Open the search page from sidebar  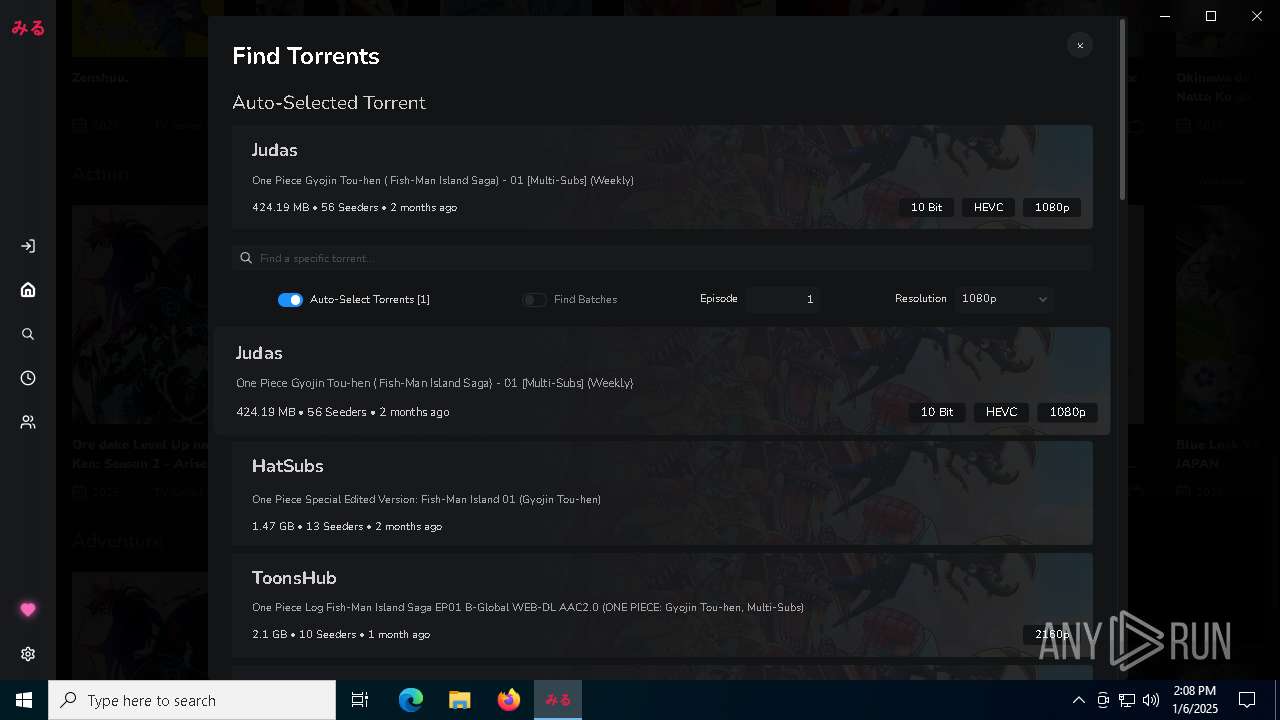pyautogui.click(x=28, y=334)
